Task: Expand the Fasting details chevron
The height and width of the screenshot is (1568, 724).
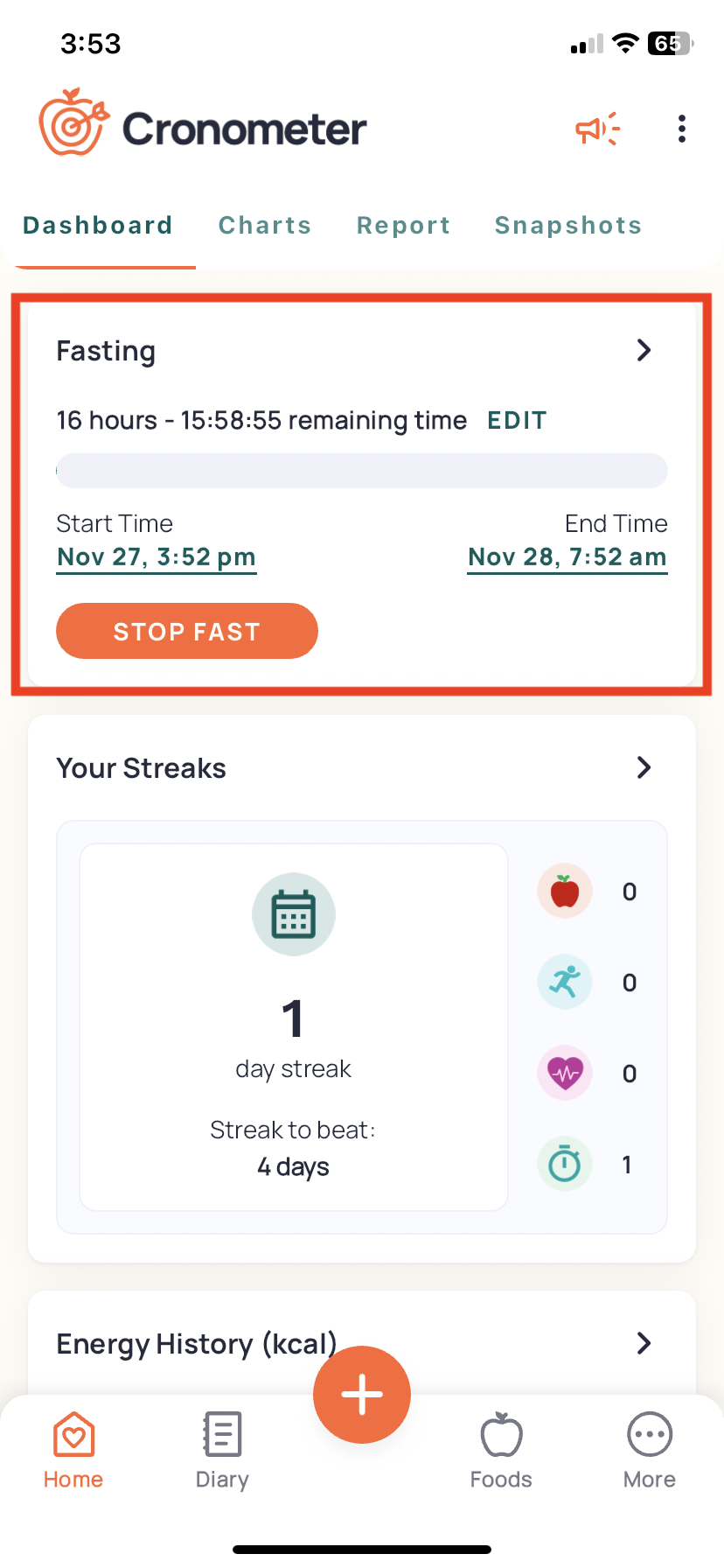Action: (x=644, y=350)
